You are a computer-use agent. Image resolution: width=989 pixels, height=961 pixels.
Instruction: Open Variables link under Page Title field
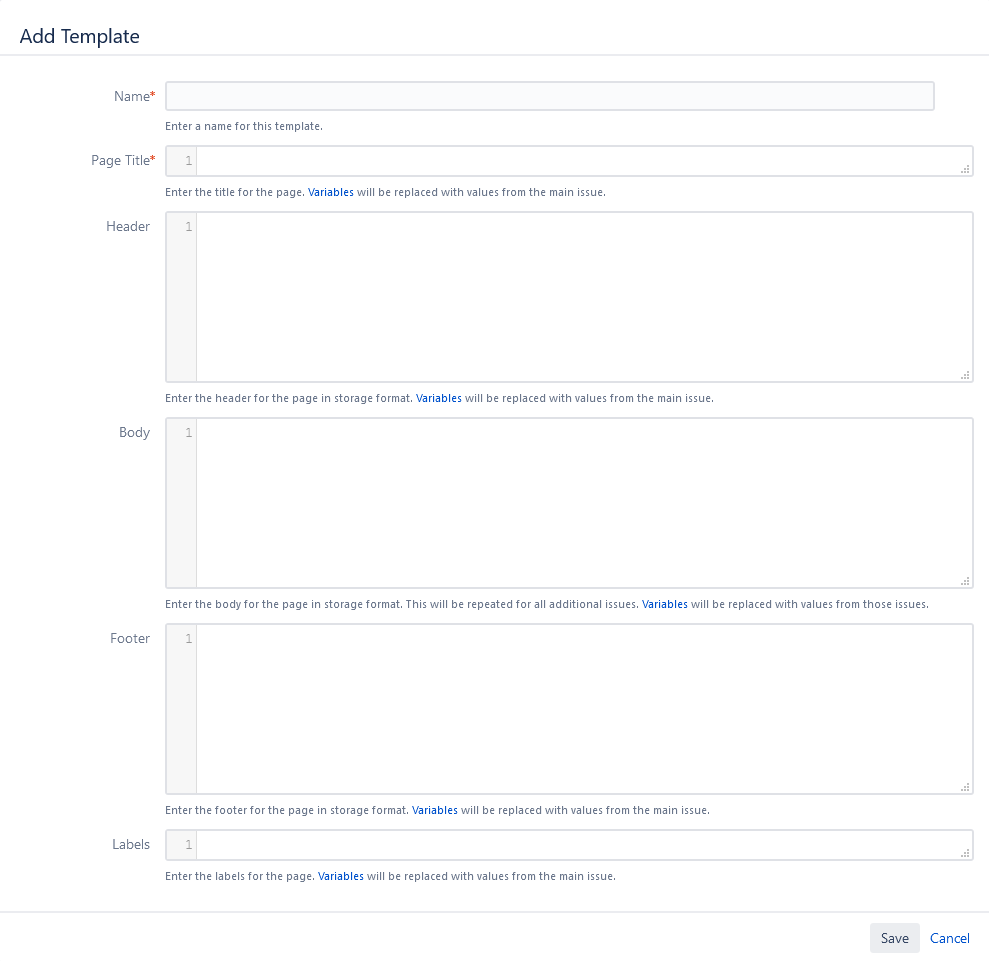(330, 192)
